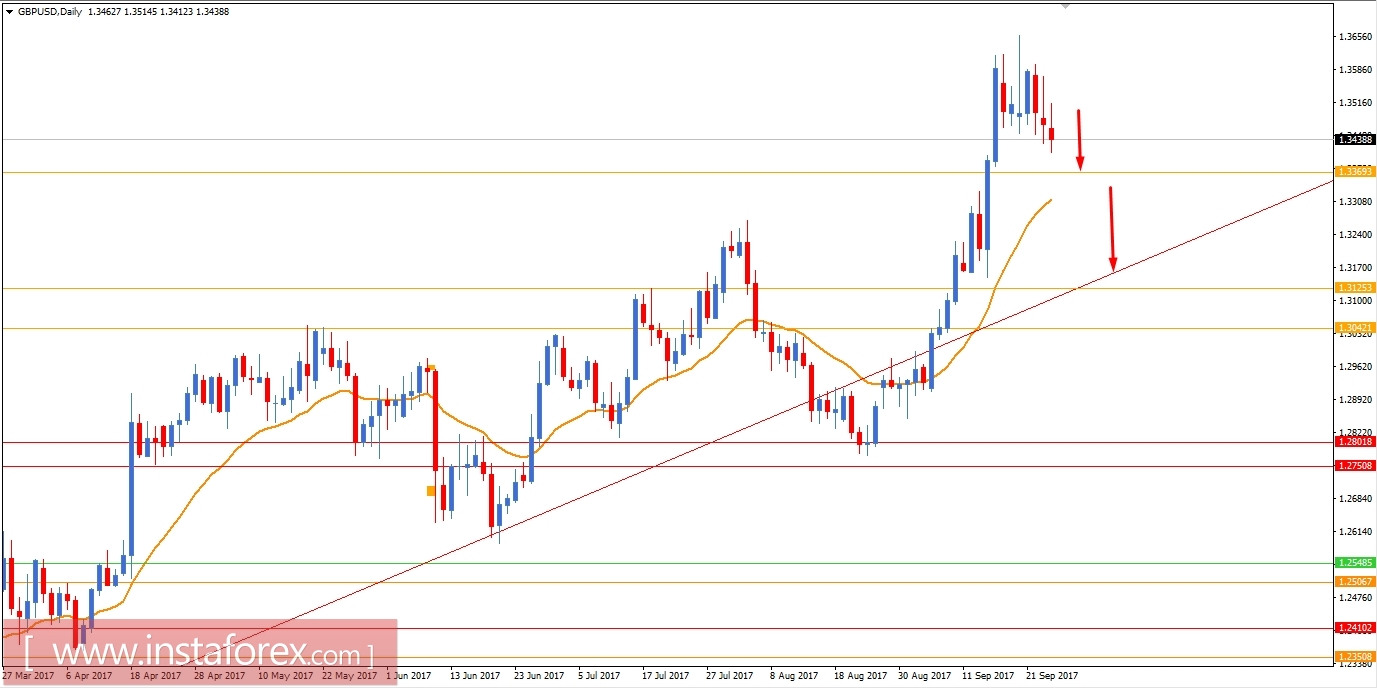Click the 11 Sep 2017 date label
Screen dimensions: 1377x688
click(988, 676)
